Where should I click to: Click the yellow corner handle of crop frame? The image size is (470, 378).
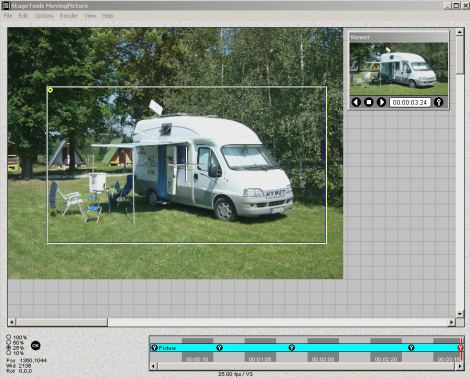coord(50,90)
